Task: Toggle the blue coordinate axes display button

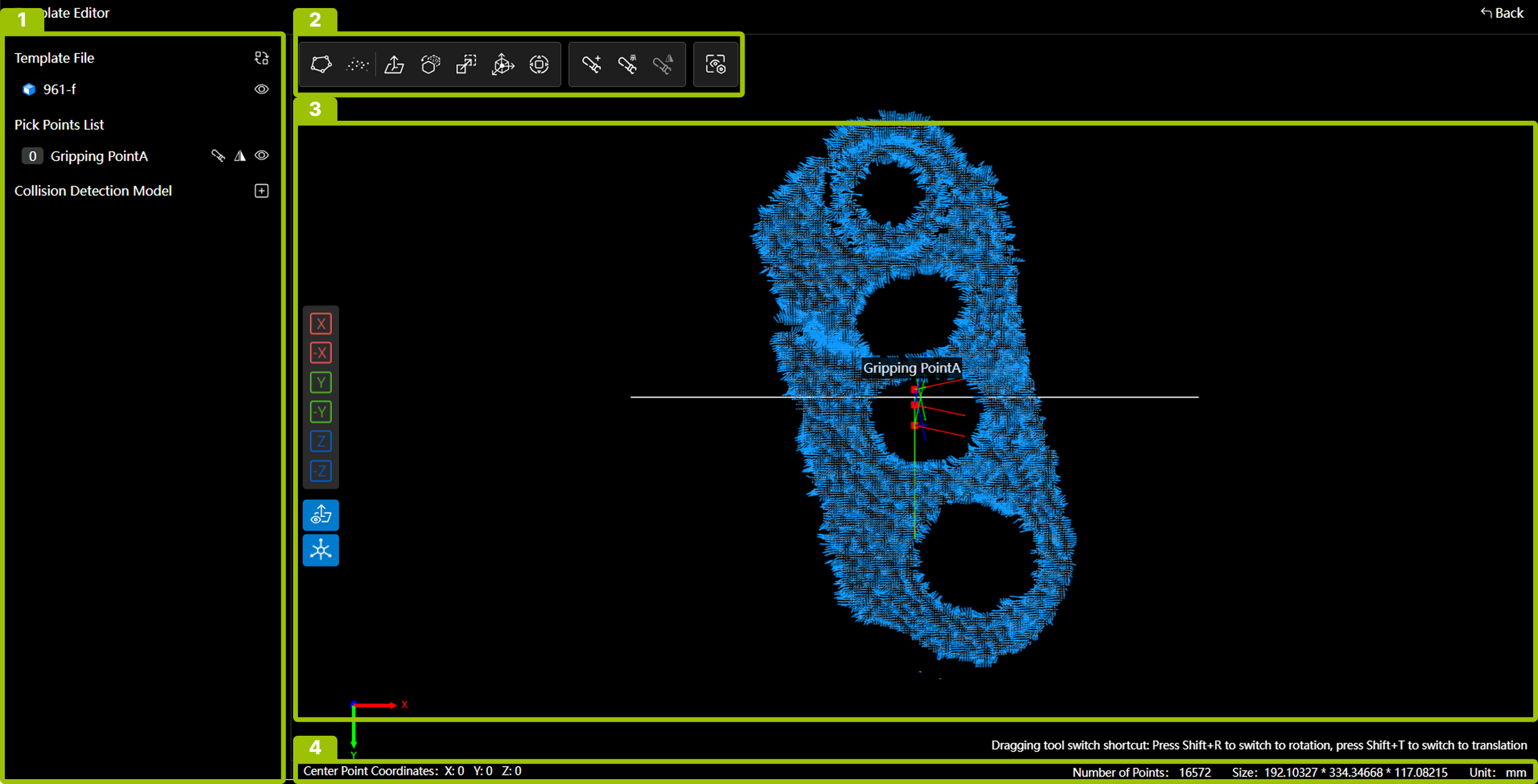Action: 320,549
